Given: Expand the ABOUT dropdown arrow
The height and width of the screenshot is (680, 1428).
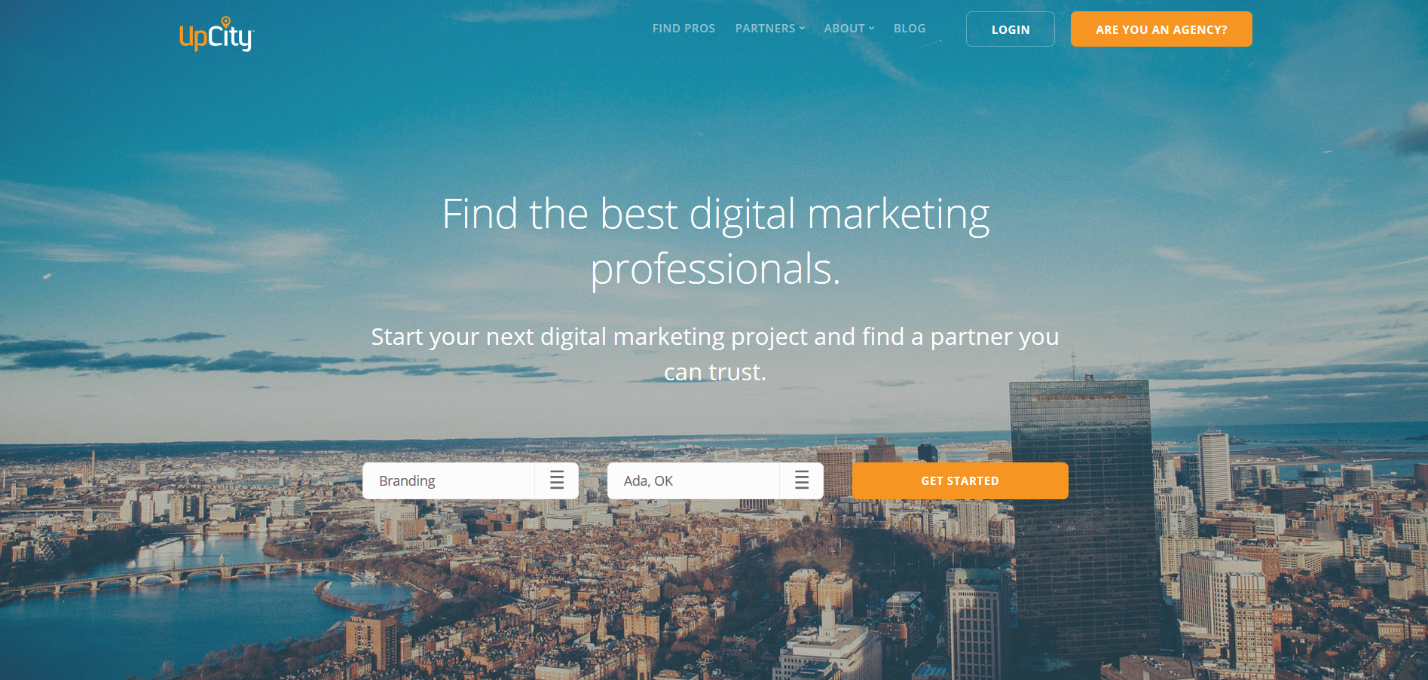Looking at the screenshot, I should pos(871,29).
